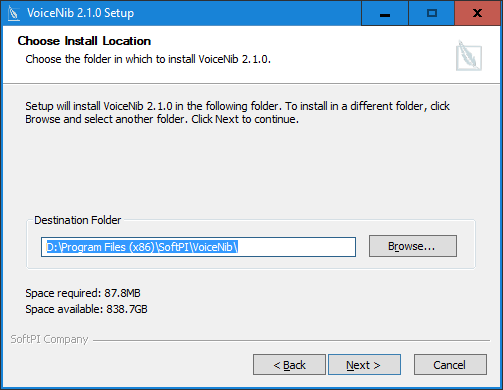Viewport: 503px width, 390px height.
Task: Click the "Choose the folder in which" subtitle
Action: click(148, 59)
